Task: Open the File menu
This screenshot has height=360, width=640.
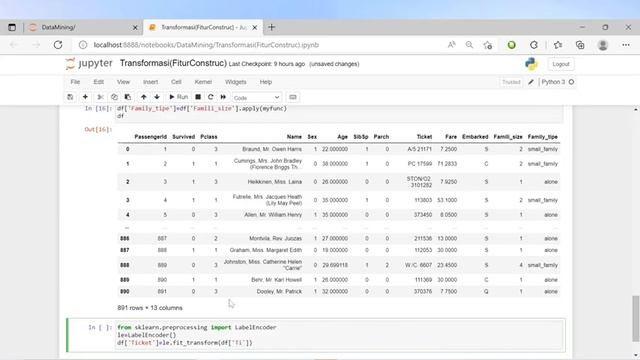Action: 75,82
